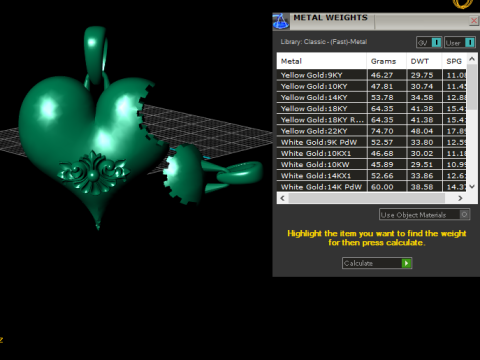Click the 30.74 DWT value
Screen dimensions: 480x360
[422, 87]
